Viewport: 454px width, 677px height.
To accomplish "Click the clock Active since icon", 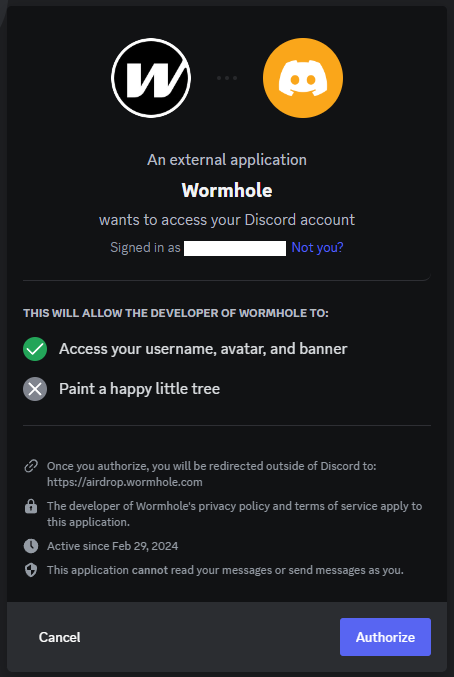I will point(31,546).
